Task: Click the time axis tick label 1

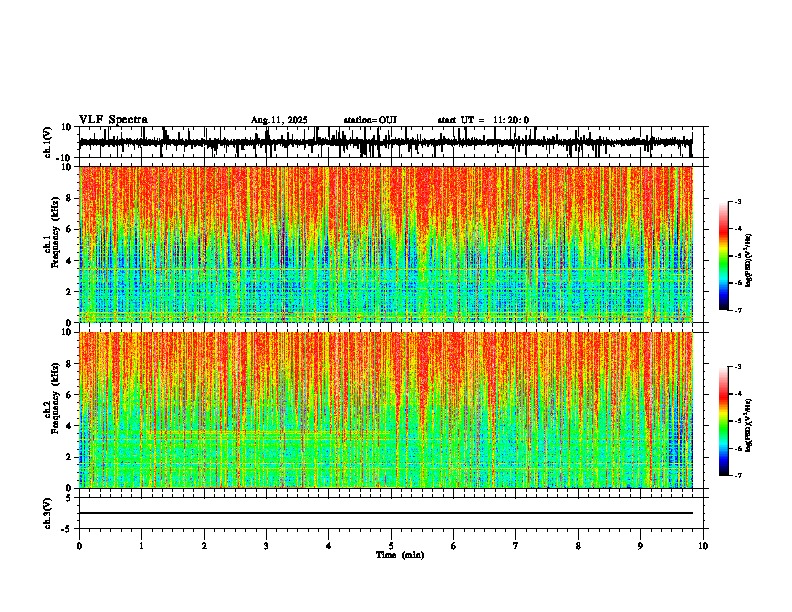Action: [x=141, y=546]
